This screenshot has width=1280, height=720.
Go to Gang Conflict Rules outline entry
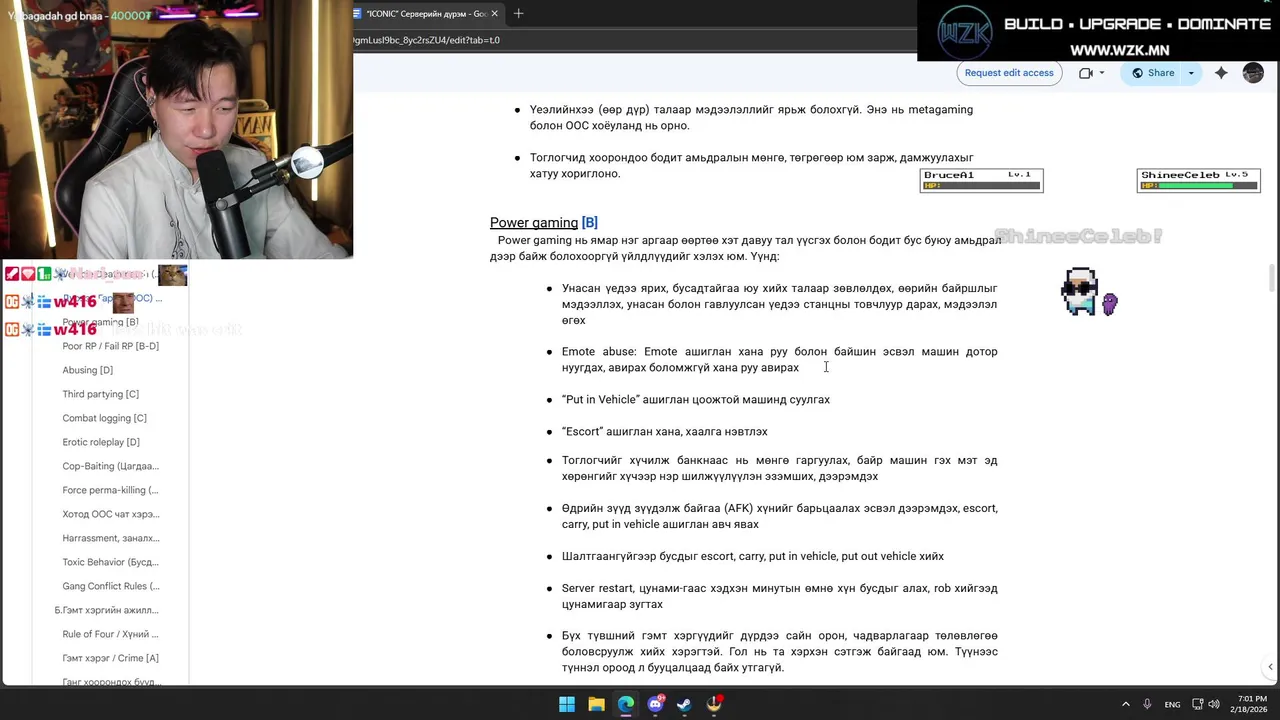(110, 586)
